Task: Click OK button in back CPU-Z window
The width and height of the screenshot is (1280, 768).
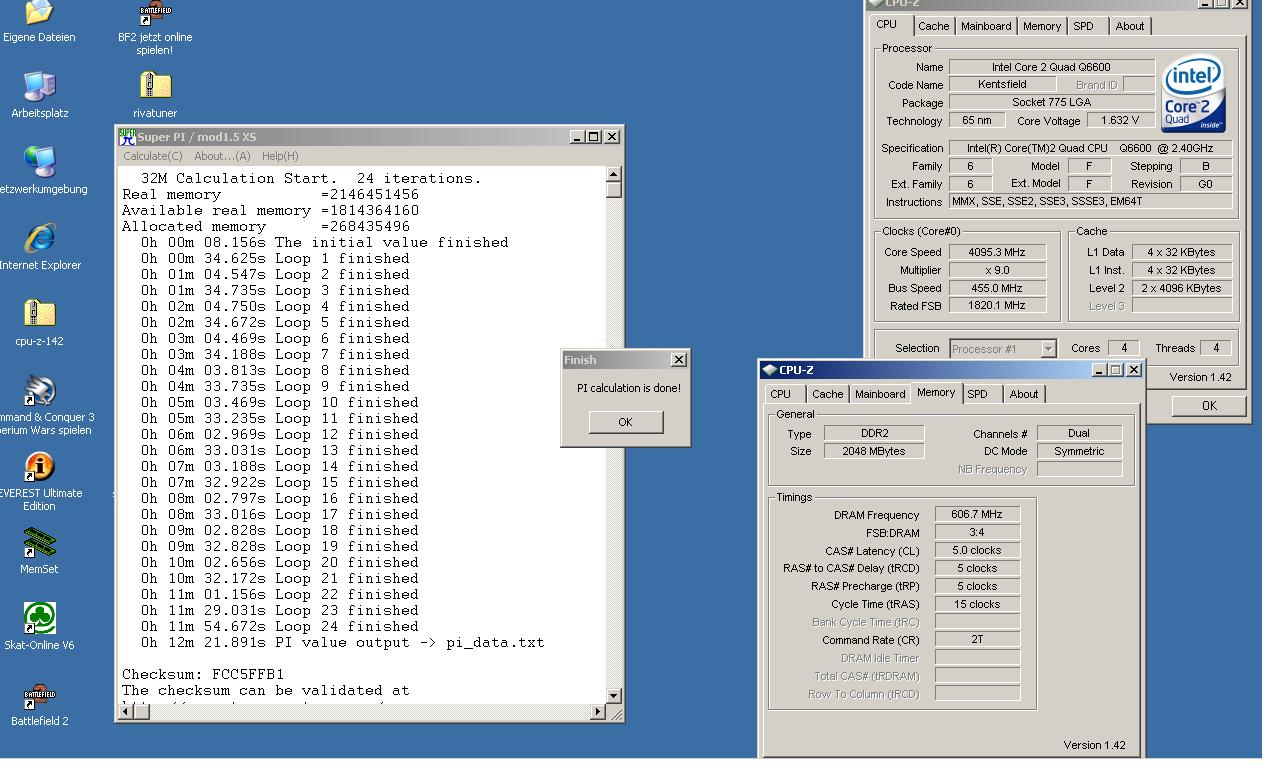Action: pos(1209,406)
